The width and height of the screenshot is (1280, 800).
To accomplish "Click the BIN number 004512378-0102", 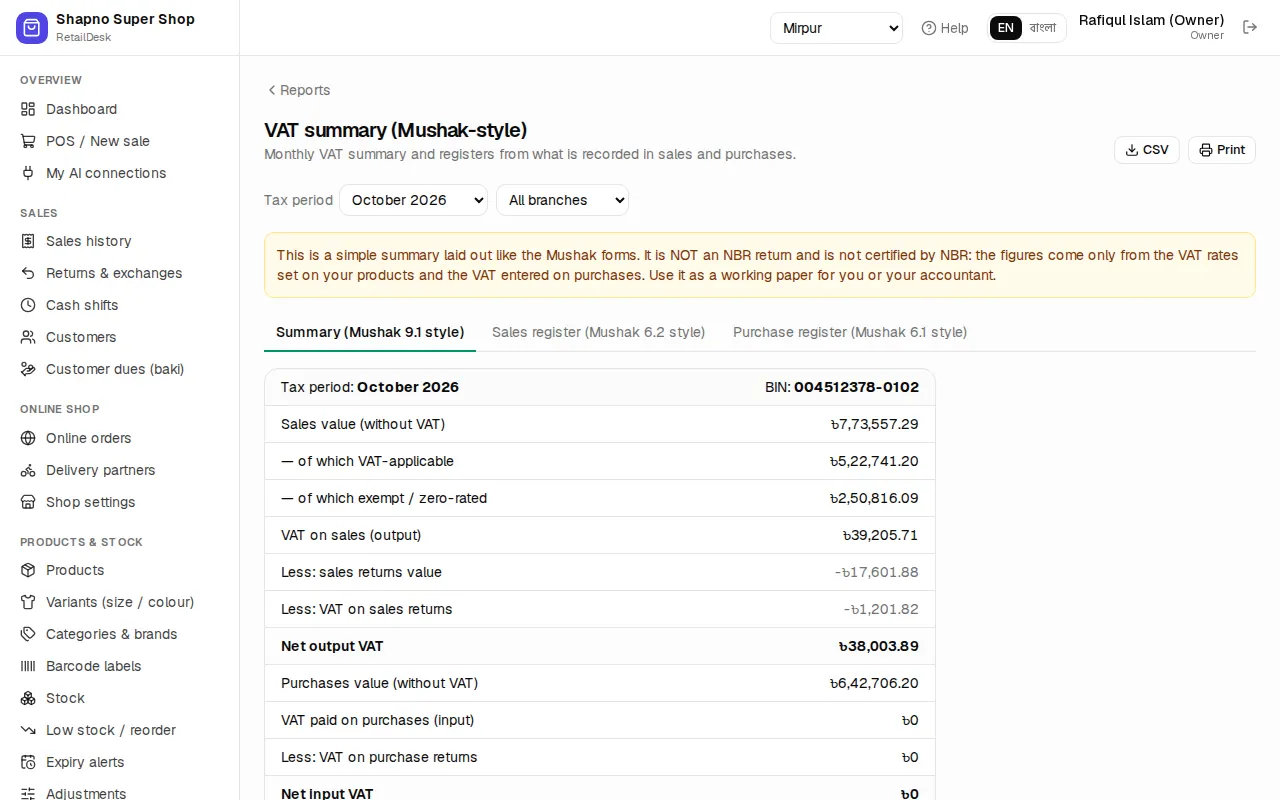I will [x=856, y=387].
